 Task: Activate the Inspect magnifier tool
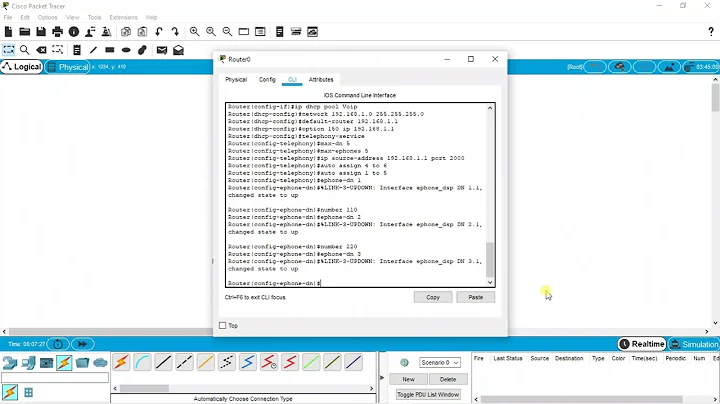pyautogui.click(x=25, y=50)
